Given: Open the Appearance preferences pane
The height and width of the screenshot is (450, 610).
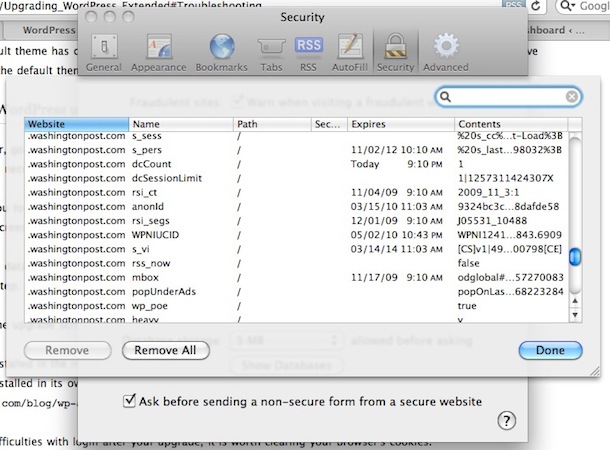Looking at the screenshot, I should [159, 53].
